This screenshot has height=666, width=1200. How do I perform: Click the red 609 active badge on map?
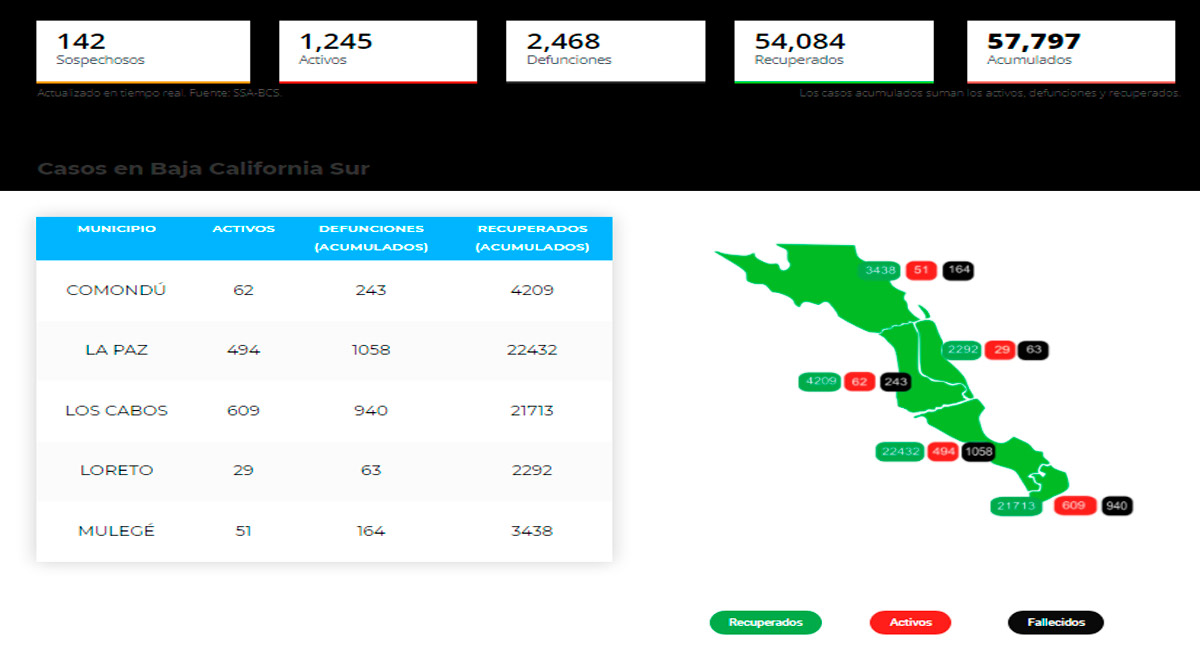click(1073, 506)
